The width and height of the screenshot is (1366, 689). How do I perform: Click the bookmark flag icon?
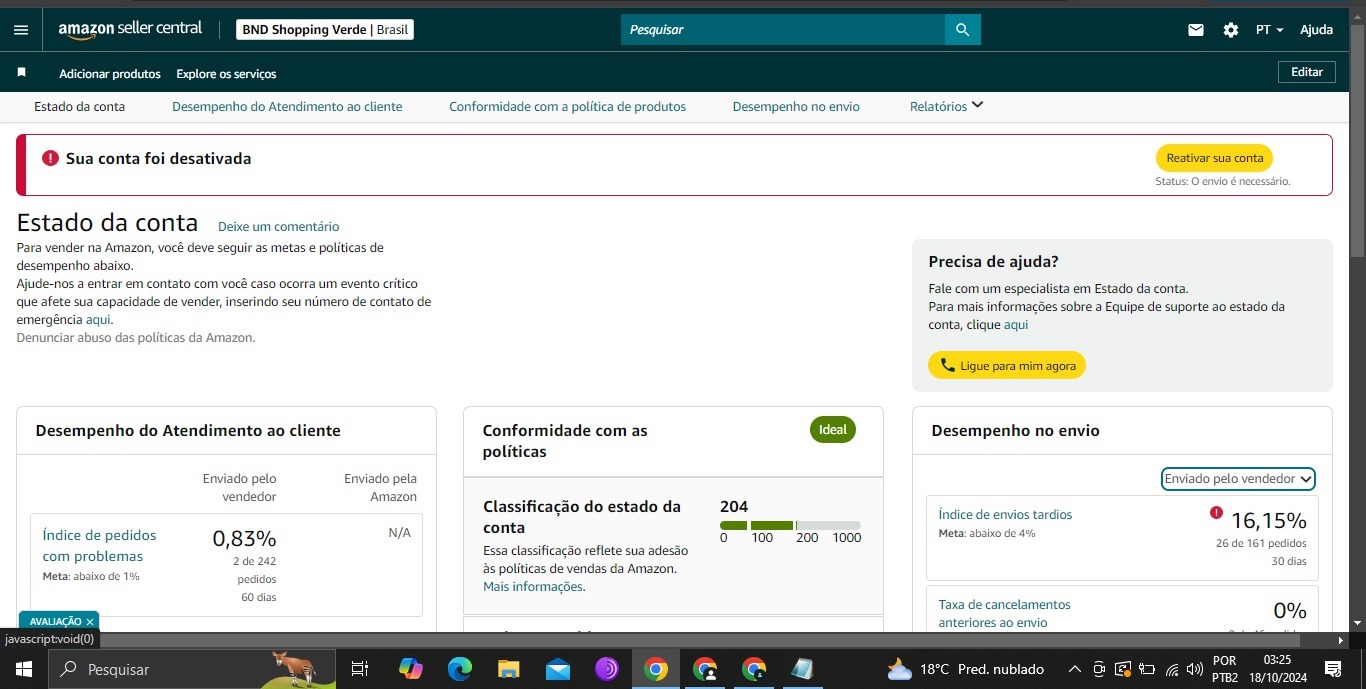21,73
